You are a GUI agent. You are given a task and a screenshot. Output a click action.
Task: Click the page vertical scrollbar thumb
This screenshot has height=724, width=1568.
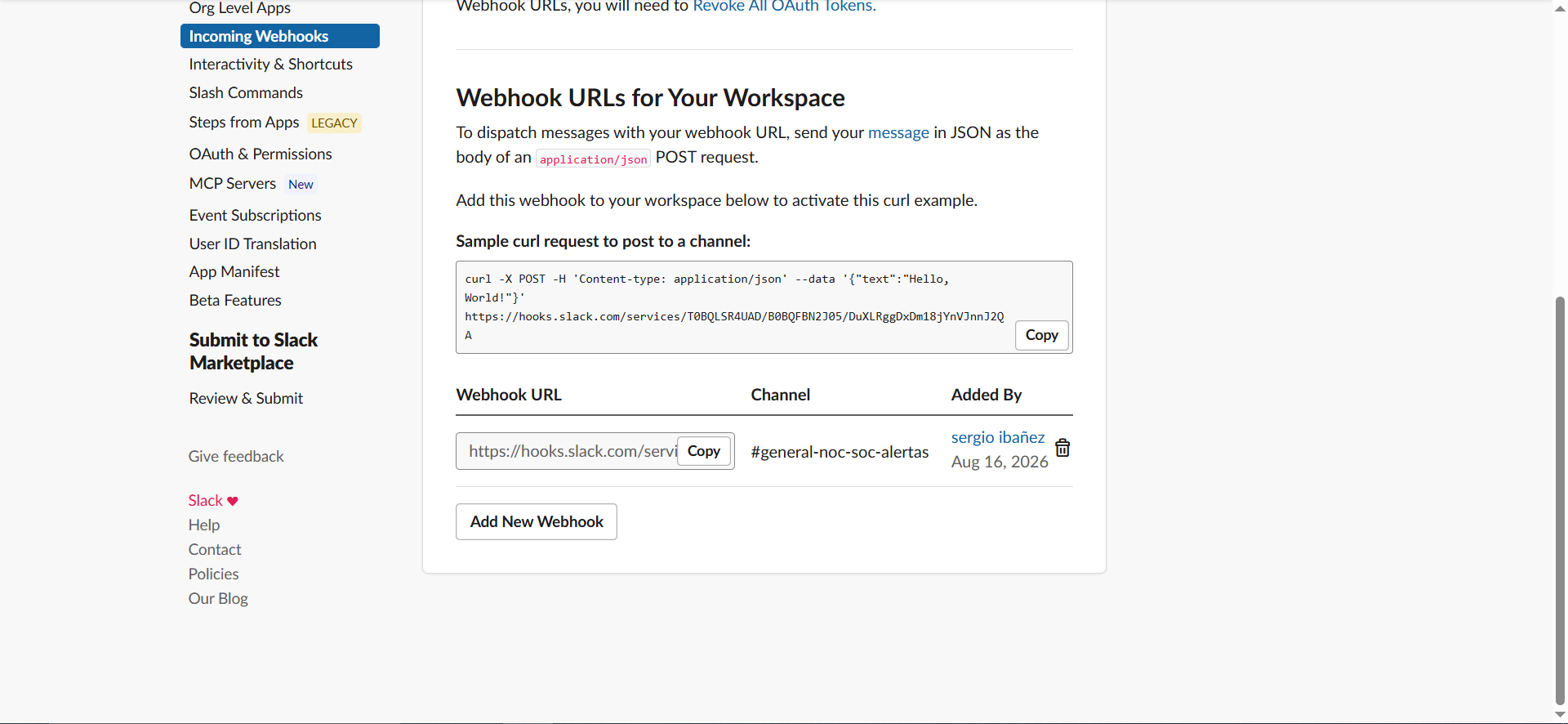pos(1560,500)
